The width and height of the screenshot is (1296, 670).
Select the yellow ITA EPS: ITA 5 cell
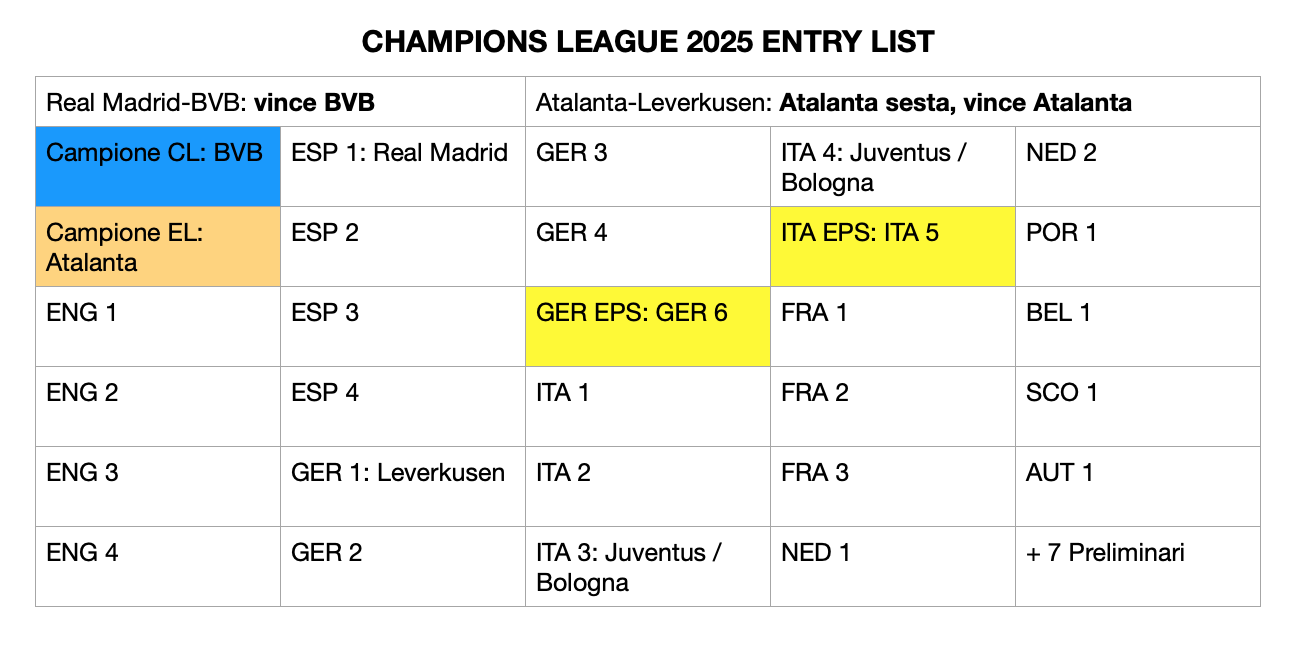point(893,246)
